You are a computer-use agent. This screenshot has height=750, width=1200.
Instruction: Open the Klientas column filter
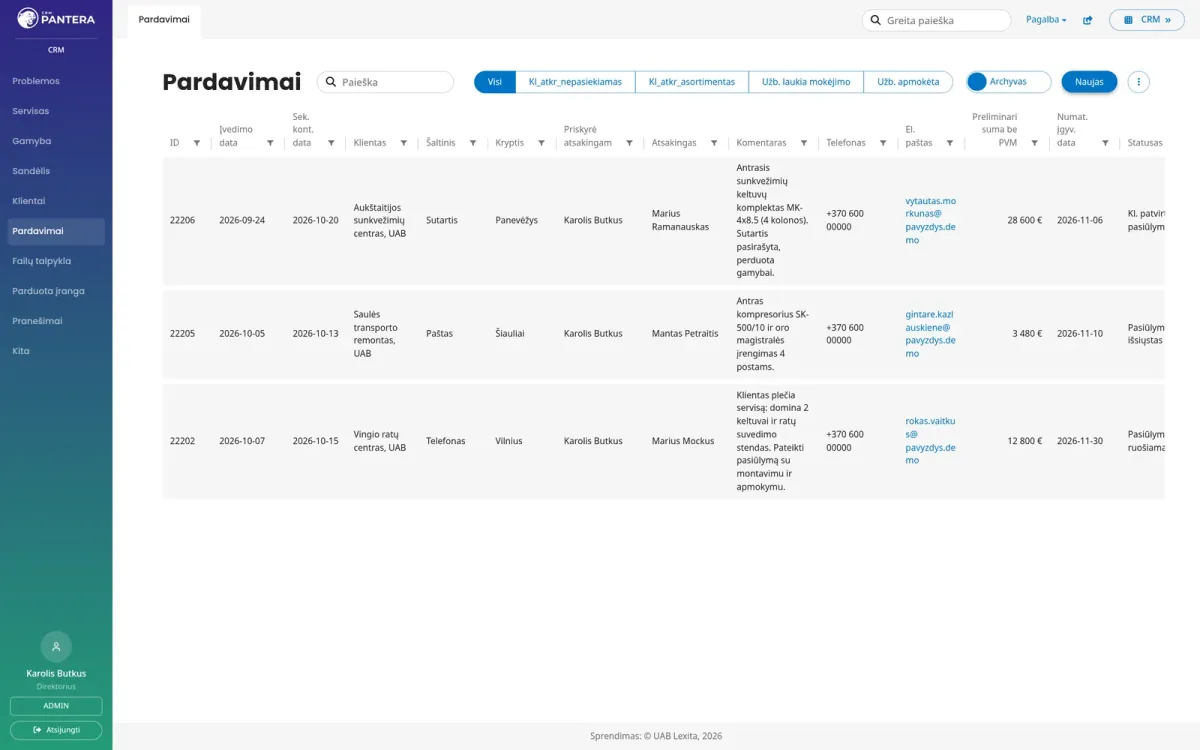point(404,143)
